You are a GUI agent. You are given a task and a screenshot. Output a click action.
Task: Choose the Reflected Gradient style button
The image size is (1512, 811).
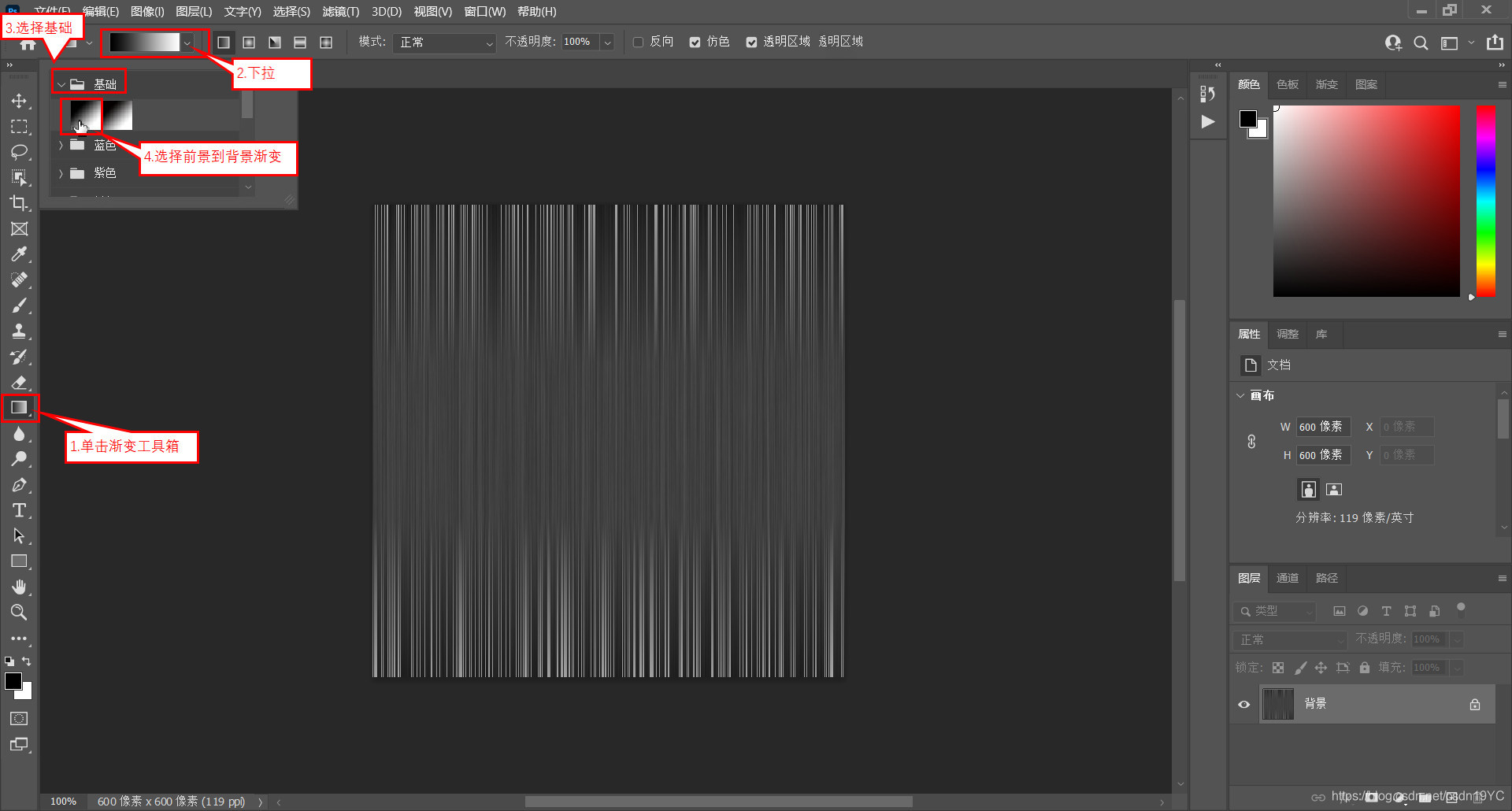coord(300,42)
